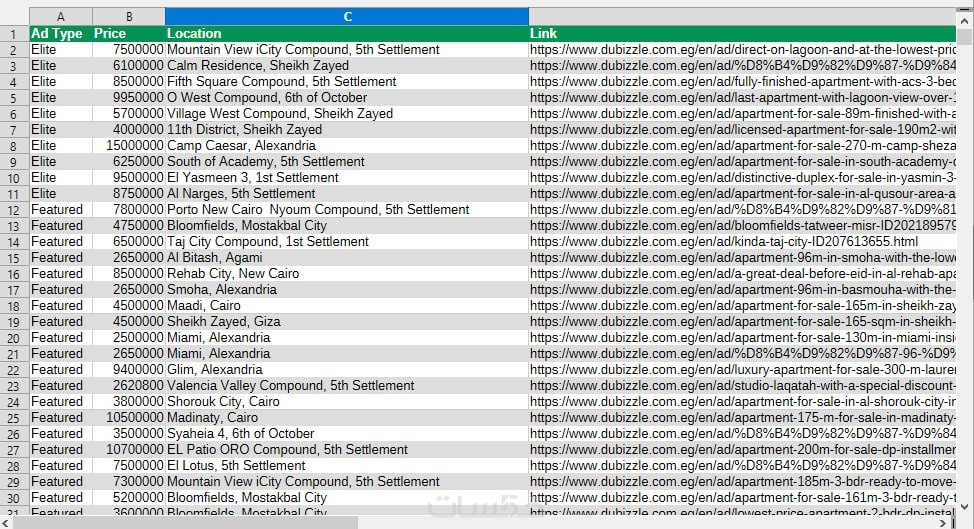Click cell 'South of Academy, 5th Settlement'
Screen dimensions: 974x529
tap(347, 161)
